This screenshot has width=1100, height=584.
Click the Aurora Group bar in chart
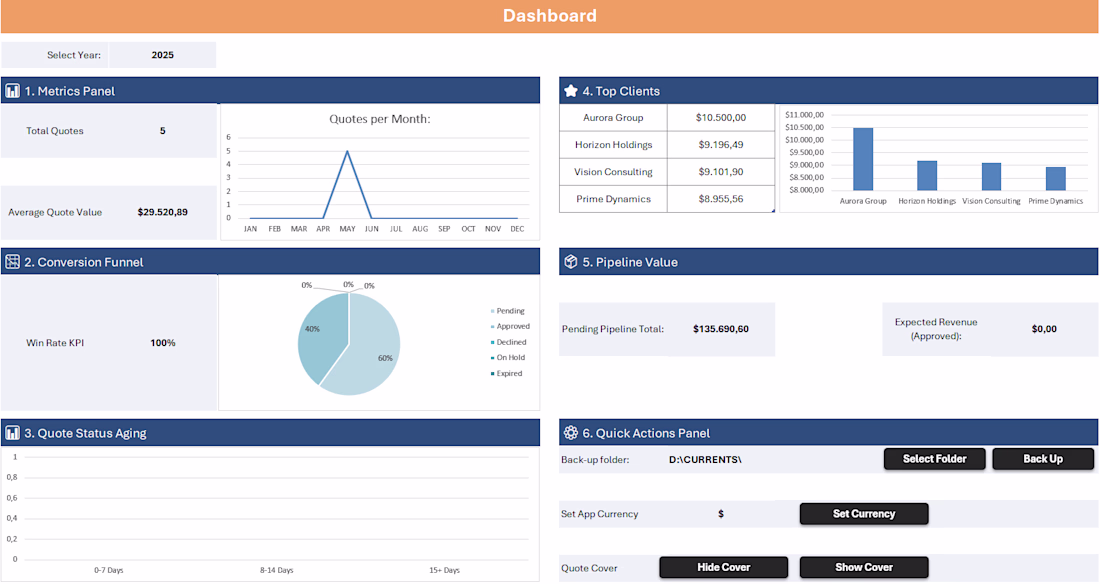[x=863, y=159]
